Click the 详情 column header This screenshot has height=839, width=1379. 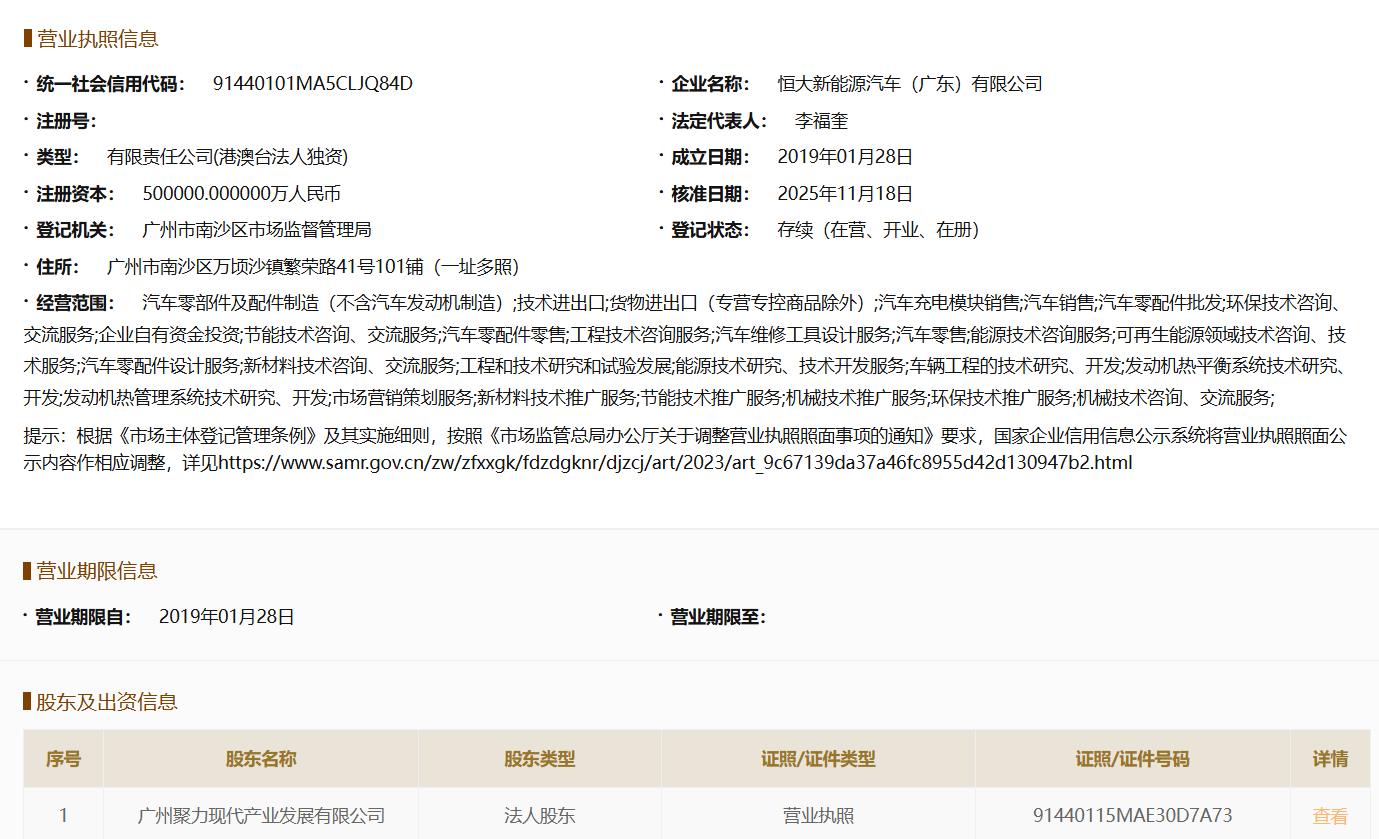pyautogui.click(x=1330, y=759)
